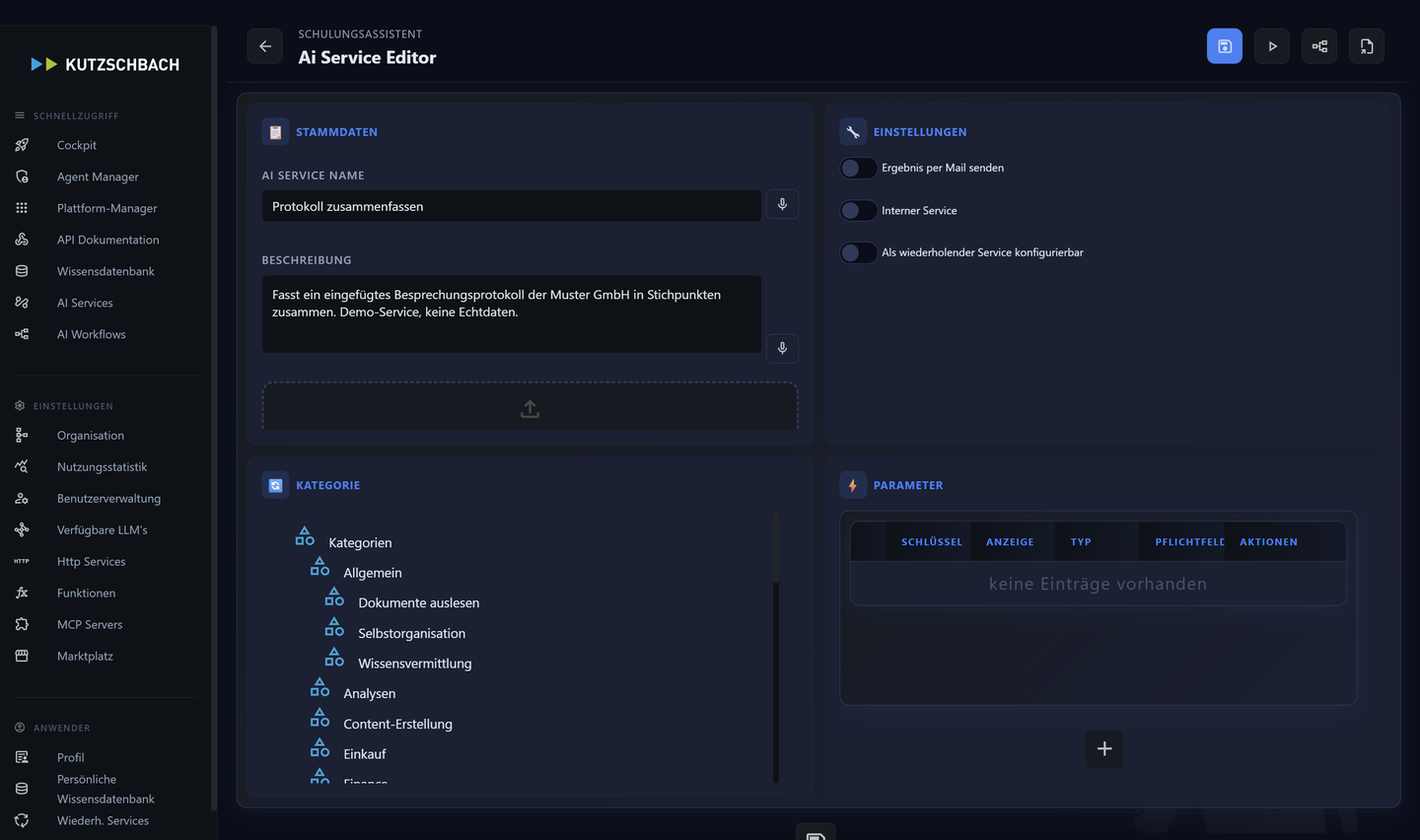
Task: Click the Aktionen column header
Action: click(1268, 542)
